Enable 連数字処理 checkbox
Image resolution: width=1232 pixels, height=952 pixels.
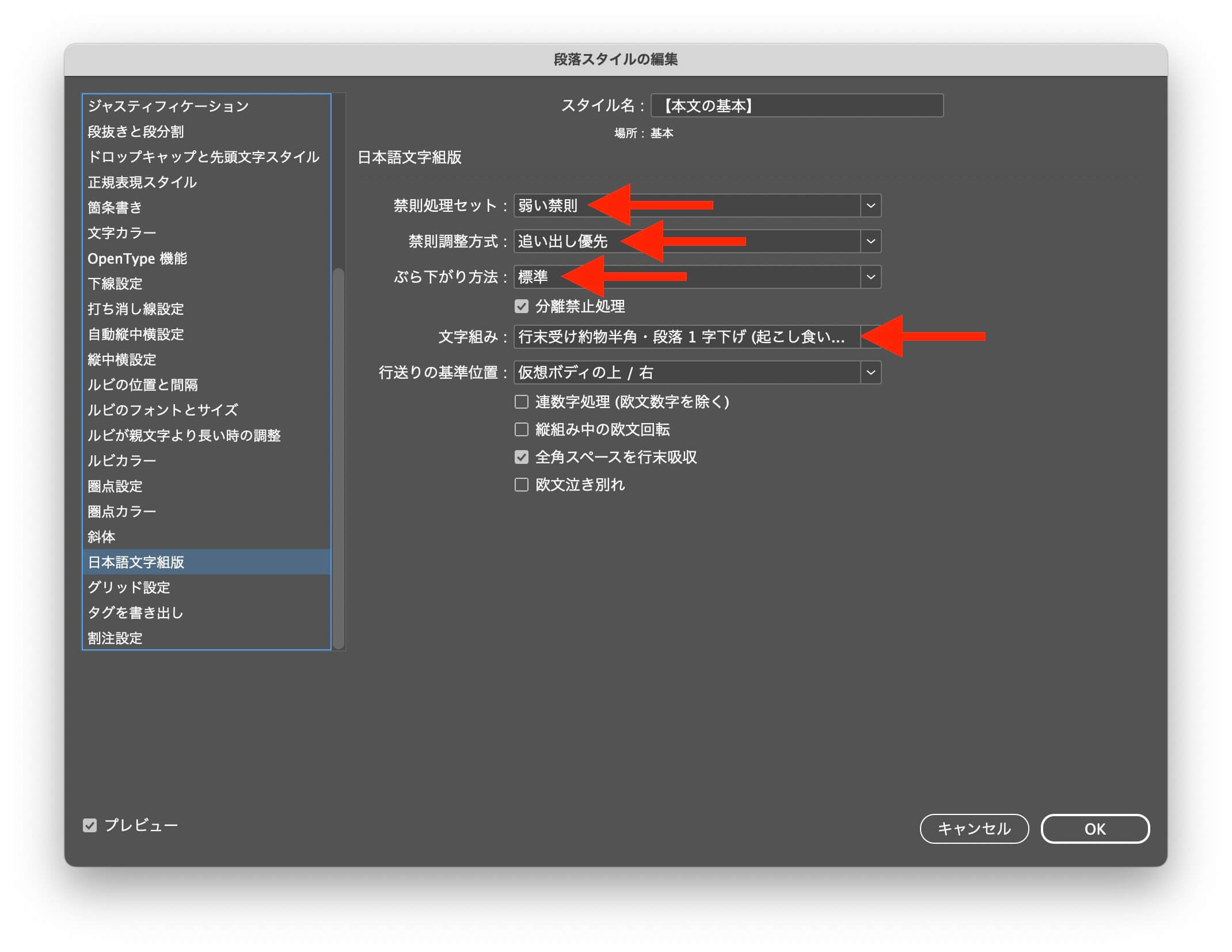(x=522, y=402)
